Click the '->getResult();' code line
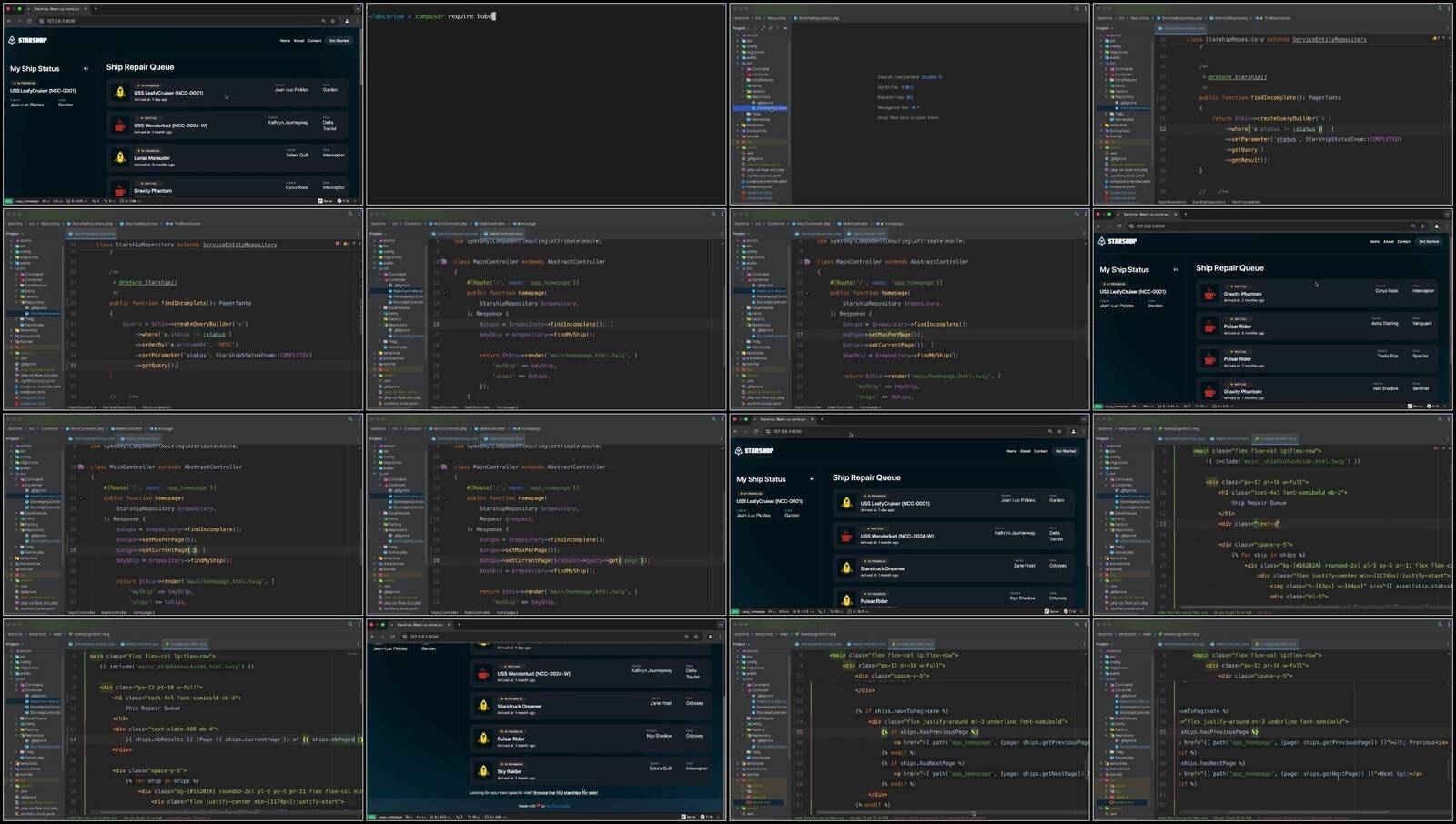This screenshot has height=824, width=1456. coord(1248,160)
